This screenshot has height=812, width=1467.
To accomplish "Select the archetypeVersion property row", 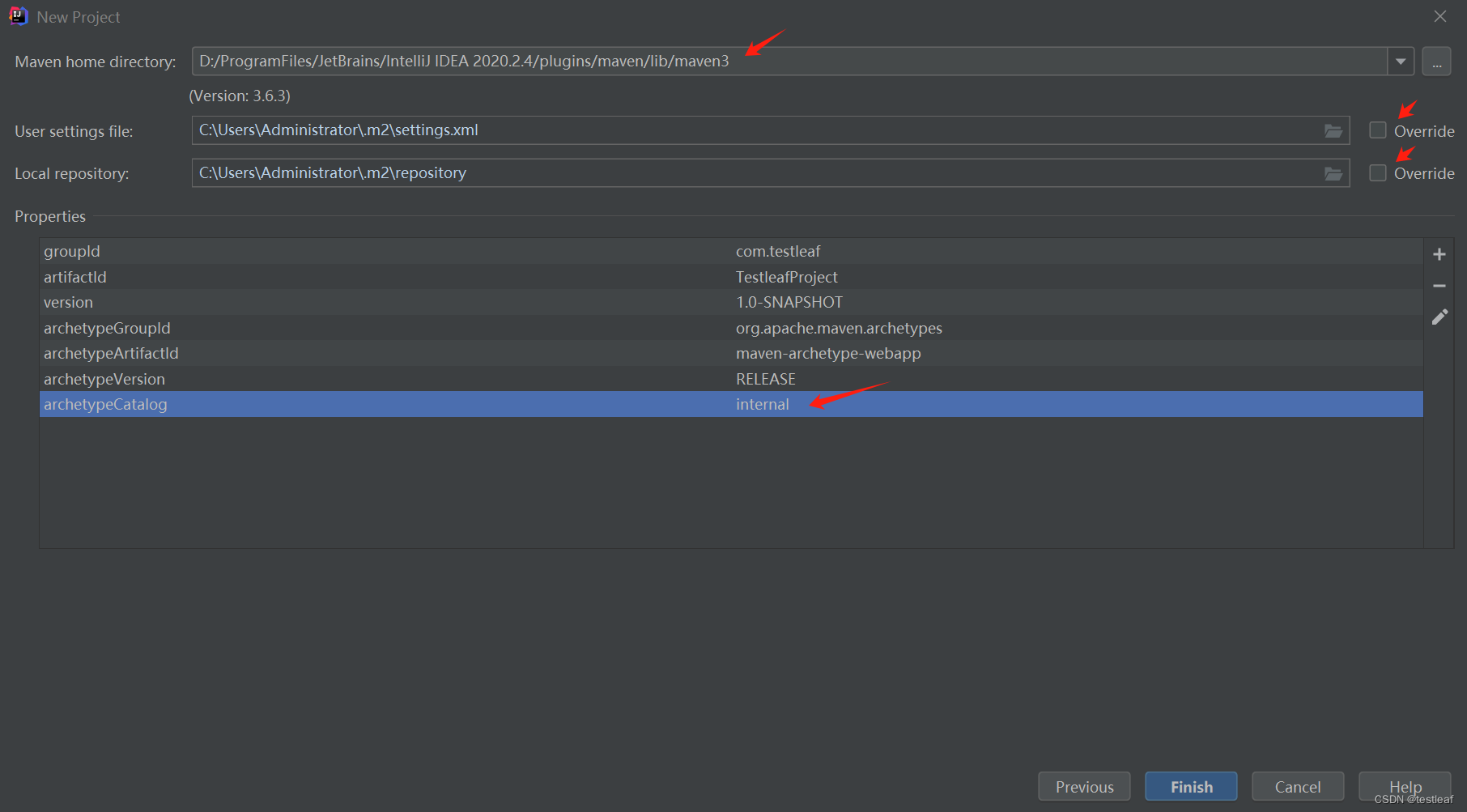I will [731, 379].
